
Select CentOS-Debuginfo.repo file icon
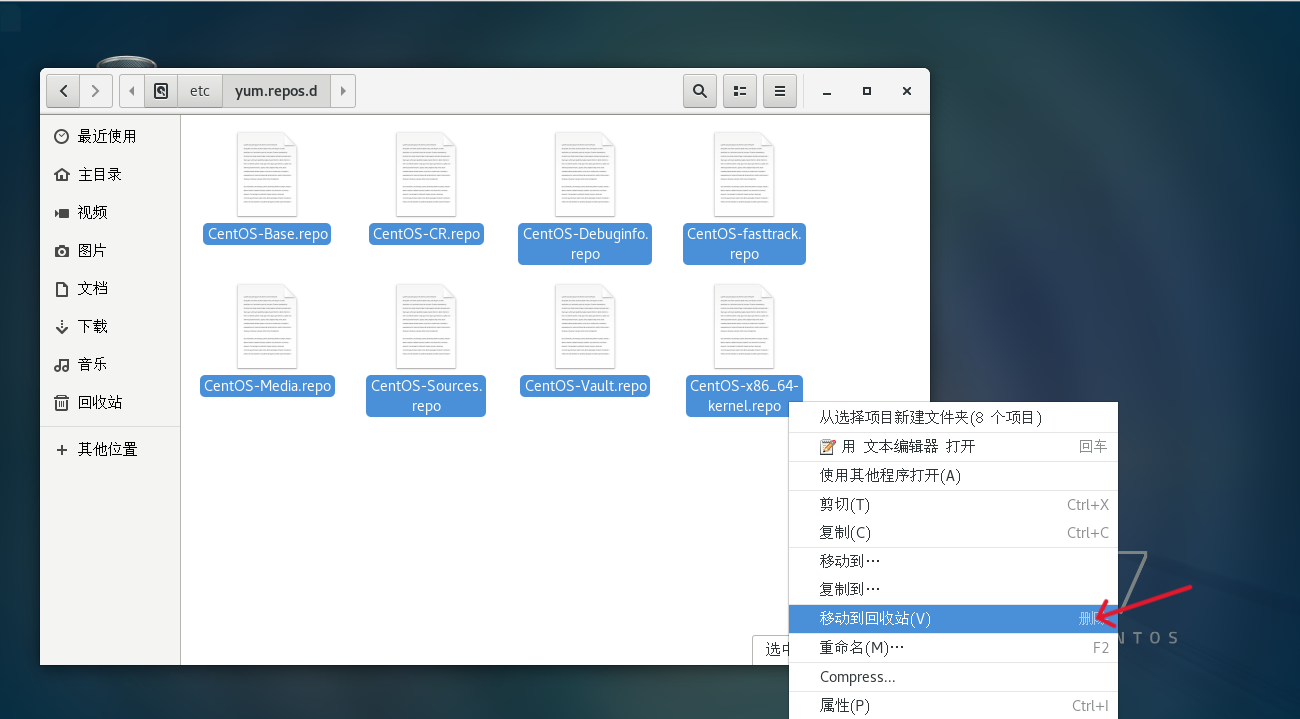[585, 174]
